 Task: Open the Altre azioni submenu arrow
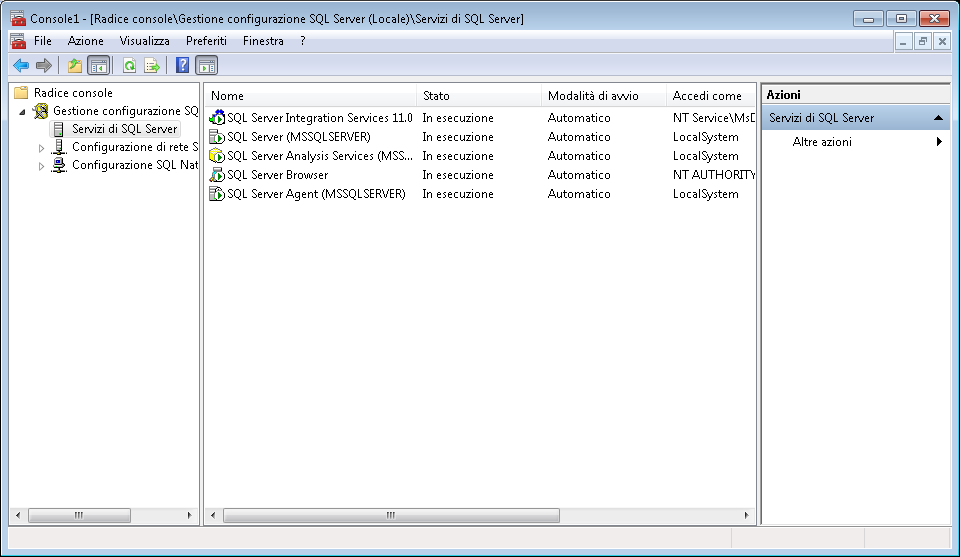click(x=939, y=141)
